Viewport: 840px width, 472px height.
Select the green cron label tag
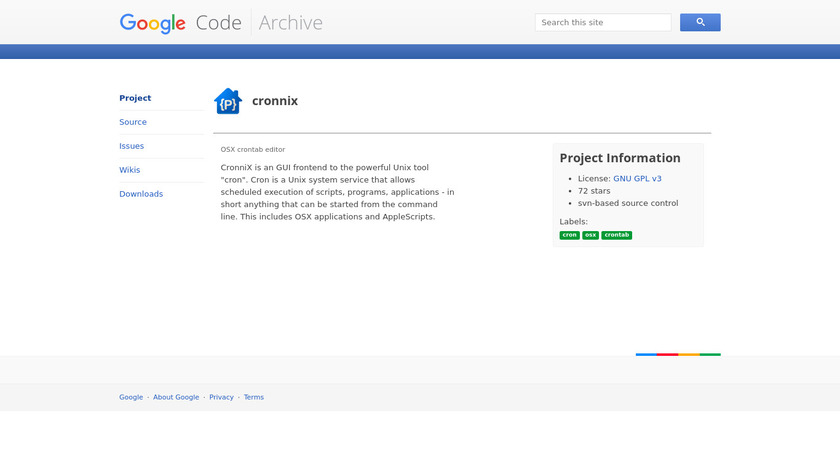569,235
